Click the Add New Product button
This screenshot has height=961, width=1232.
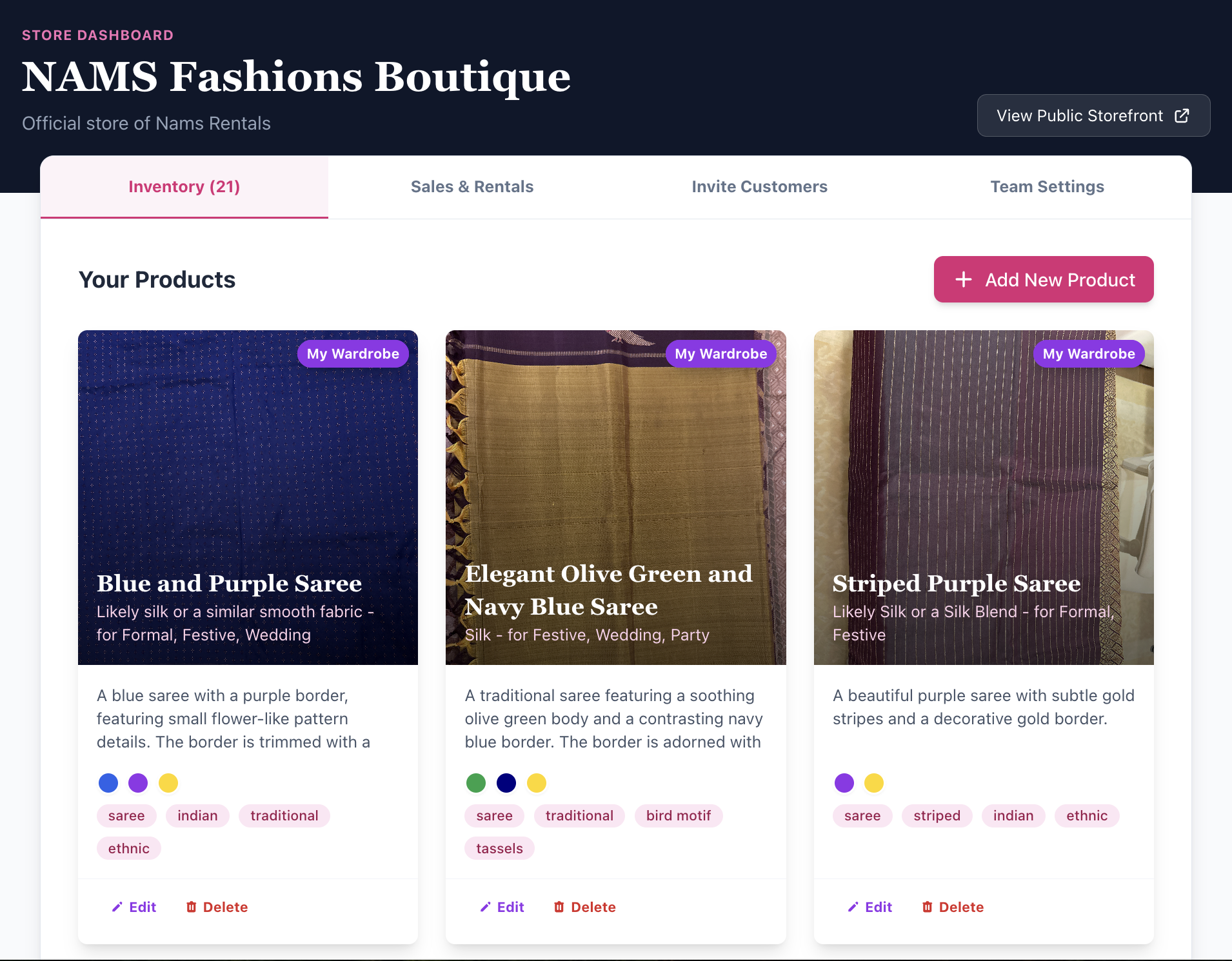tap(1043, 279)
